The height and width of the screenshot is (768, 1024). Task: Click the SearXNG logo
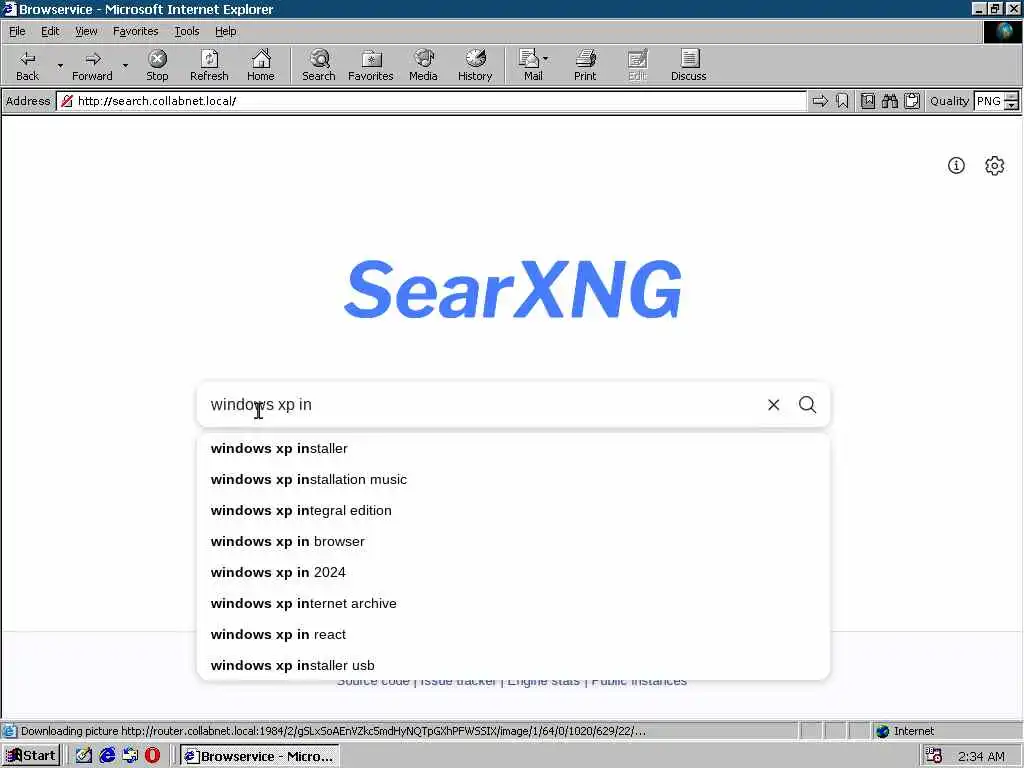pyautogui.click(x=513, y=289)
